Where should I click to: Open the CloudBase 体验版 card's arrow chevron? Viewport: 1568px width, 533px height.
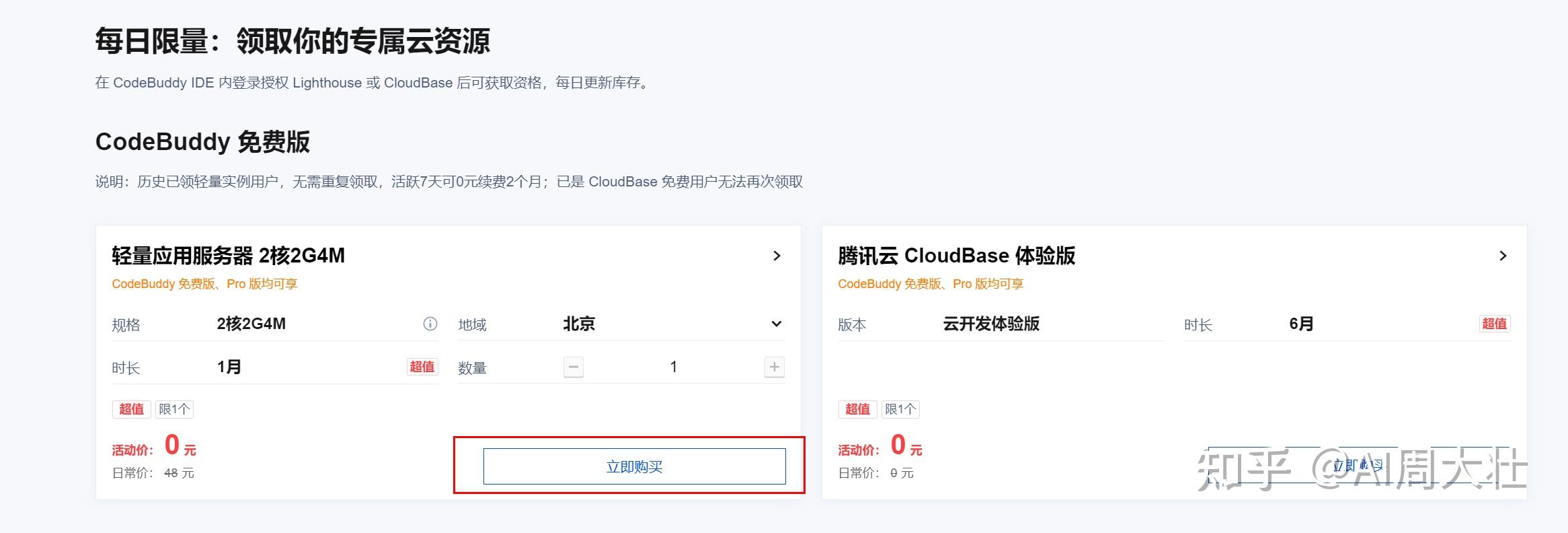click(x=1503, y=256)
